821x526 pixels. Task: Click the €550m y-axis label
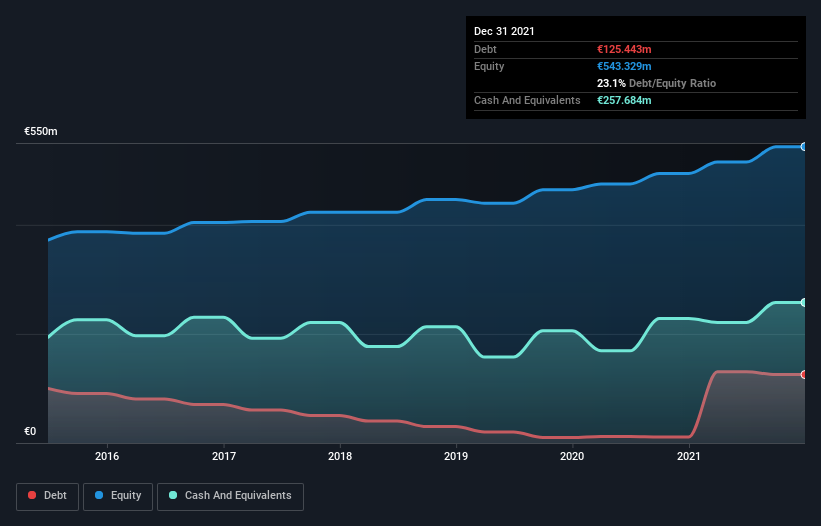click(41, 131)
